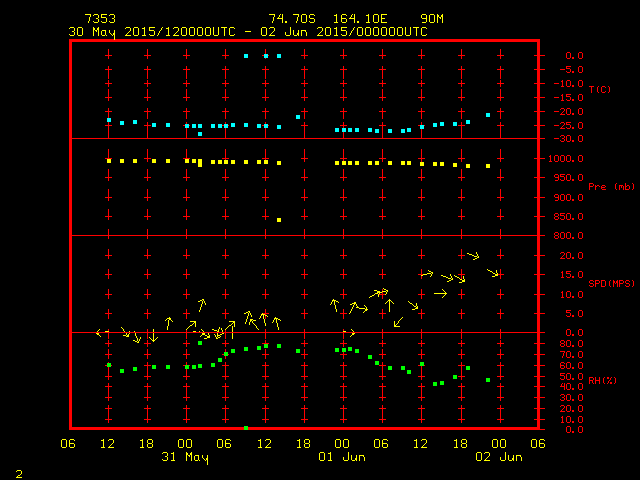Click the 80.0 humidity tick label
This screenshot has width=640, height=480.
566,344
